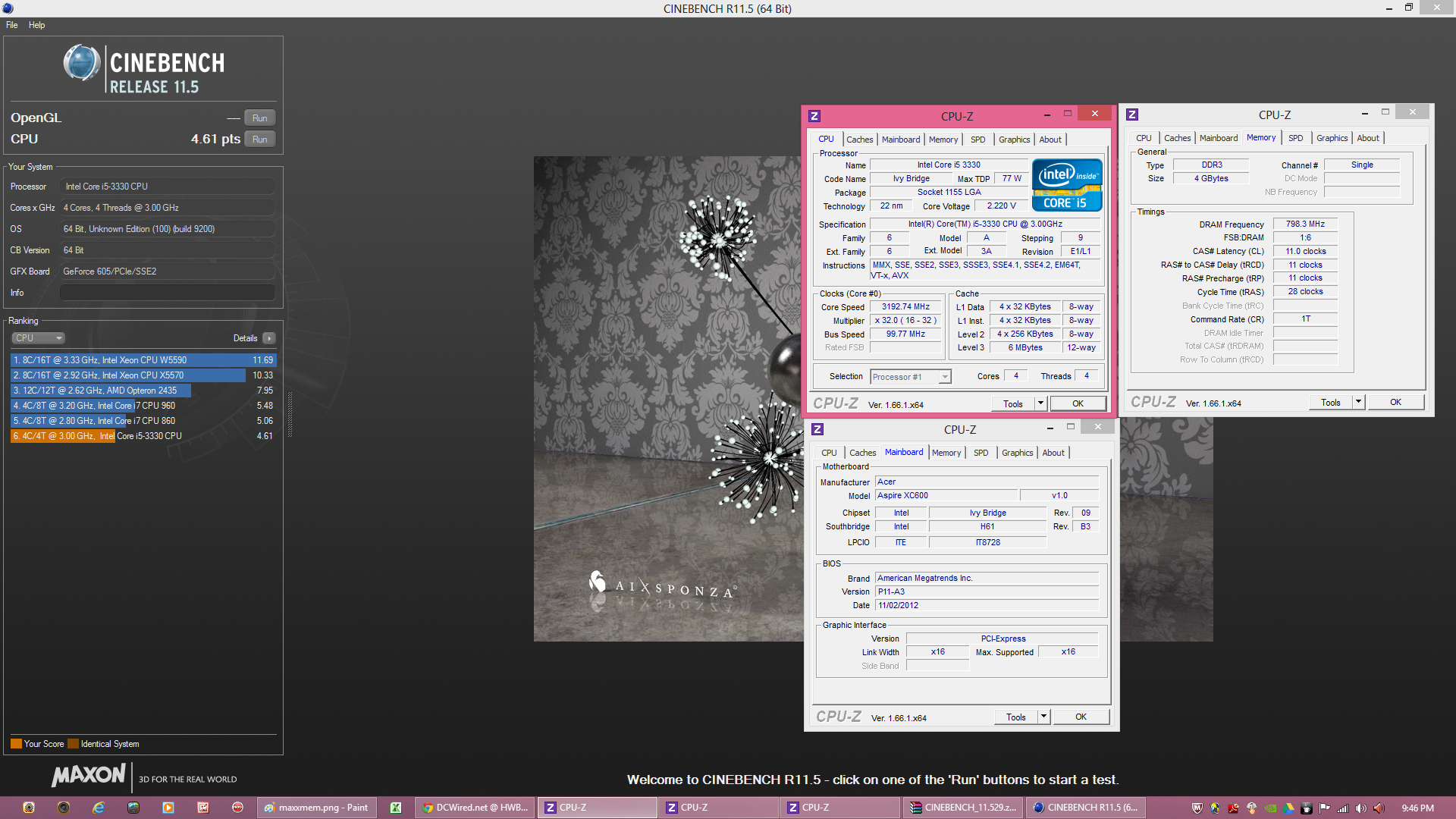Viewport: 1456px width, 819px height.
Task: Click the Your Score orange legend swatch
Action: coord(16,744)
